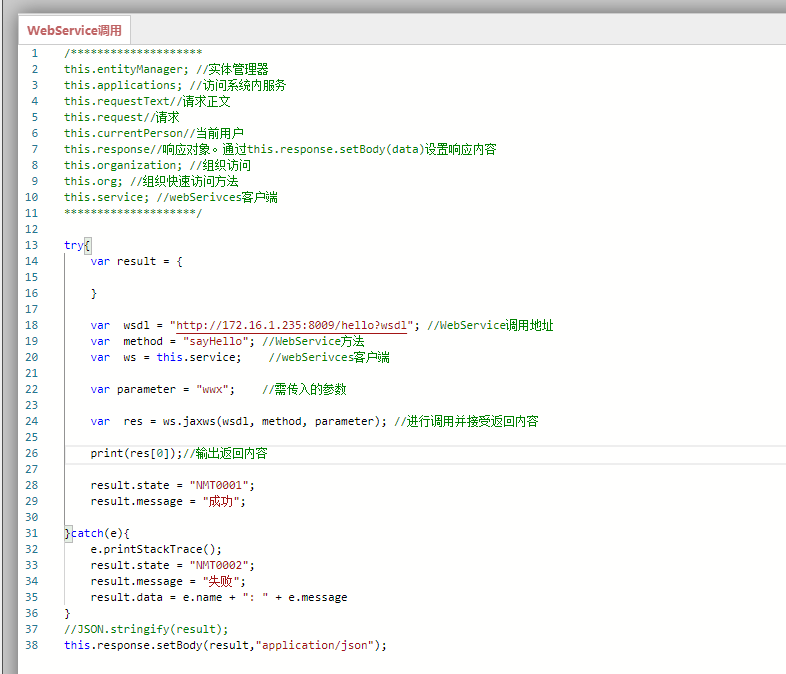
Task: Click the //WebService调用地址 comment
Action: 490,325
